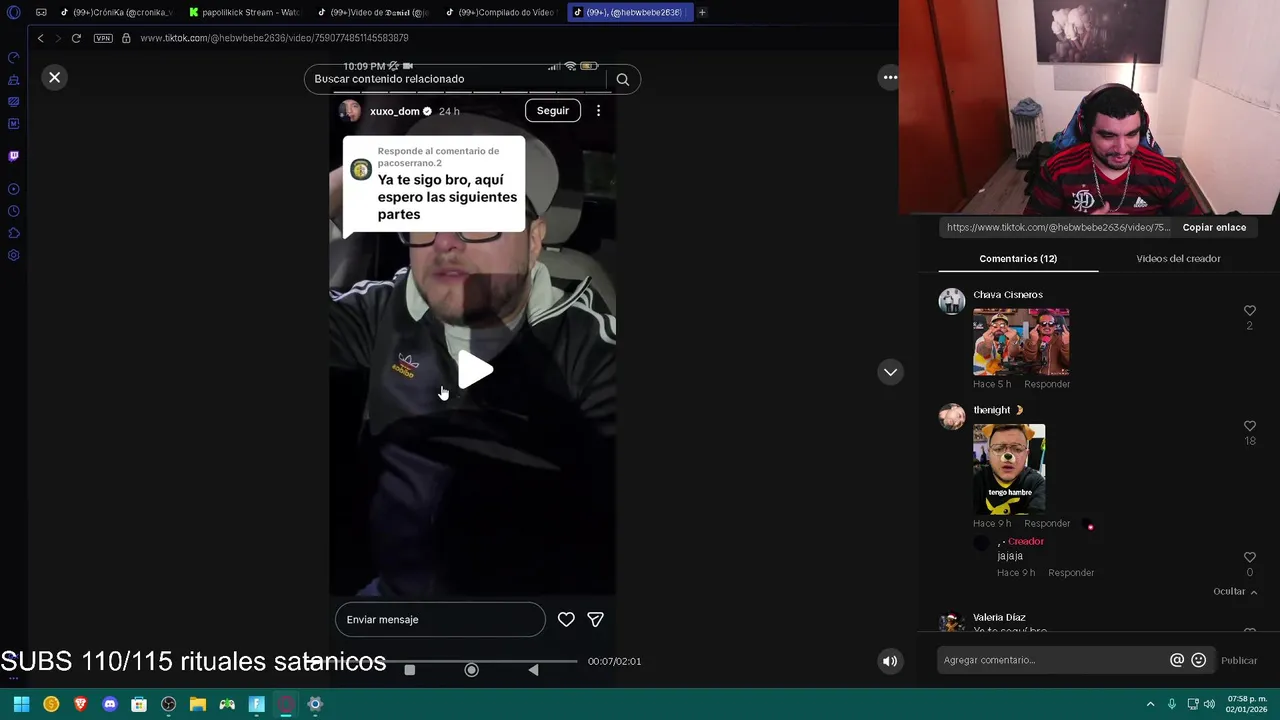The image size is (1280, 720).
Task: Open Twitch in browser sidebar
Action: coord(13,156)
